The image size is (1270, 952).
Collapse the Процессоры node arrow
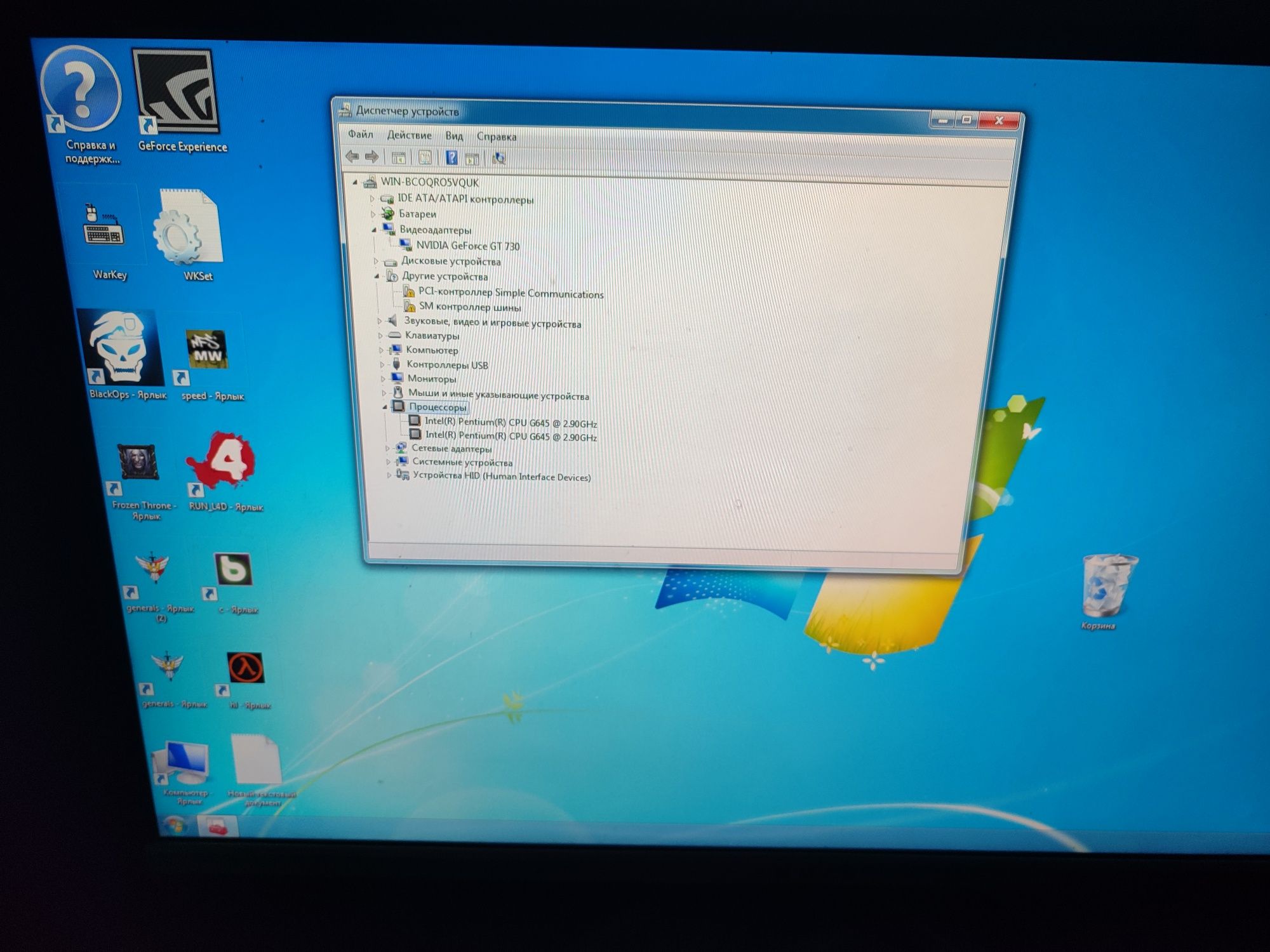(385, 407)
